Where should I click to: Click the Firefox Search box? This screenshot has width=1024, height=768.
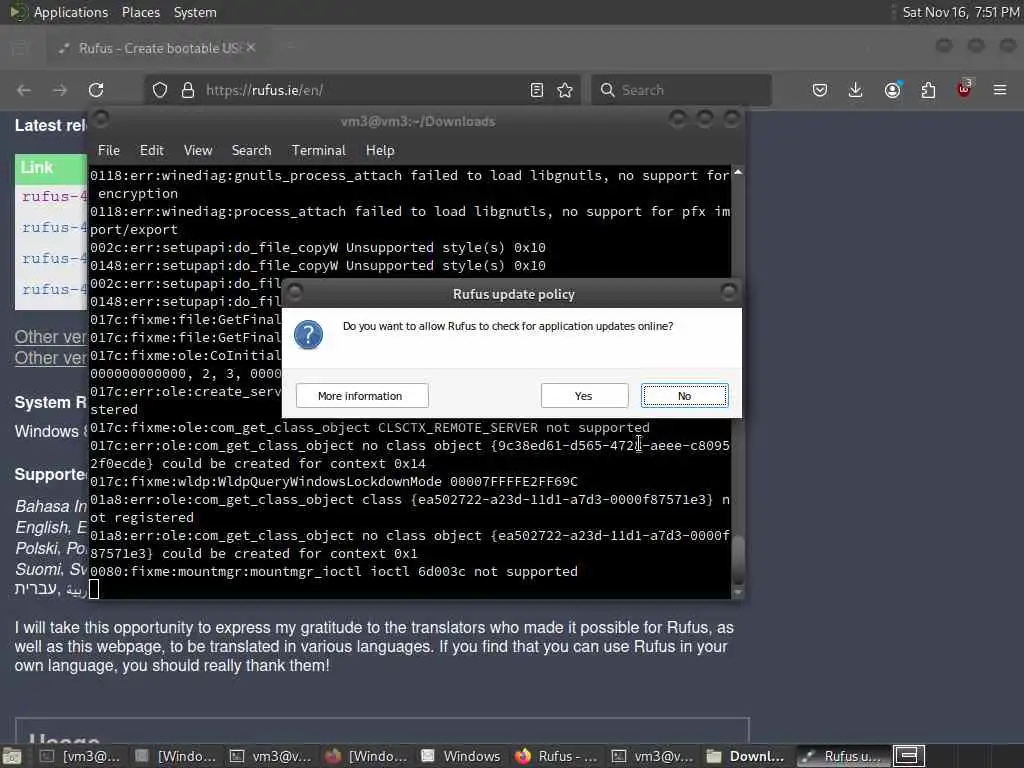[x=681, y=90]
